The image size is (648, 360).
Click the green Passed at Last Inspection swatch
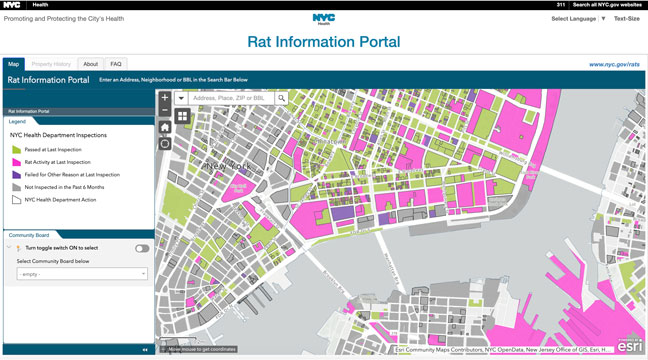coord(17,150)
